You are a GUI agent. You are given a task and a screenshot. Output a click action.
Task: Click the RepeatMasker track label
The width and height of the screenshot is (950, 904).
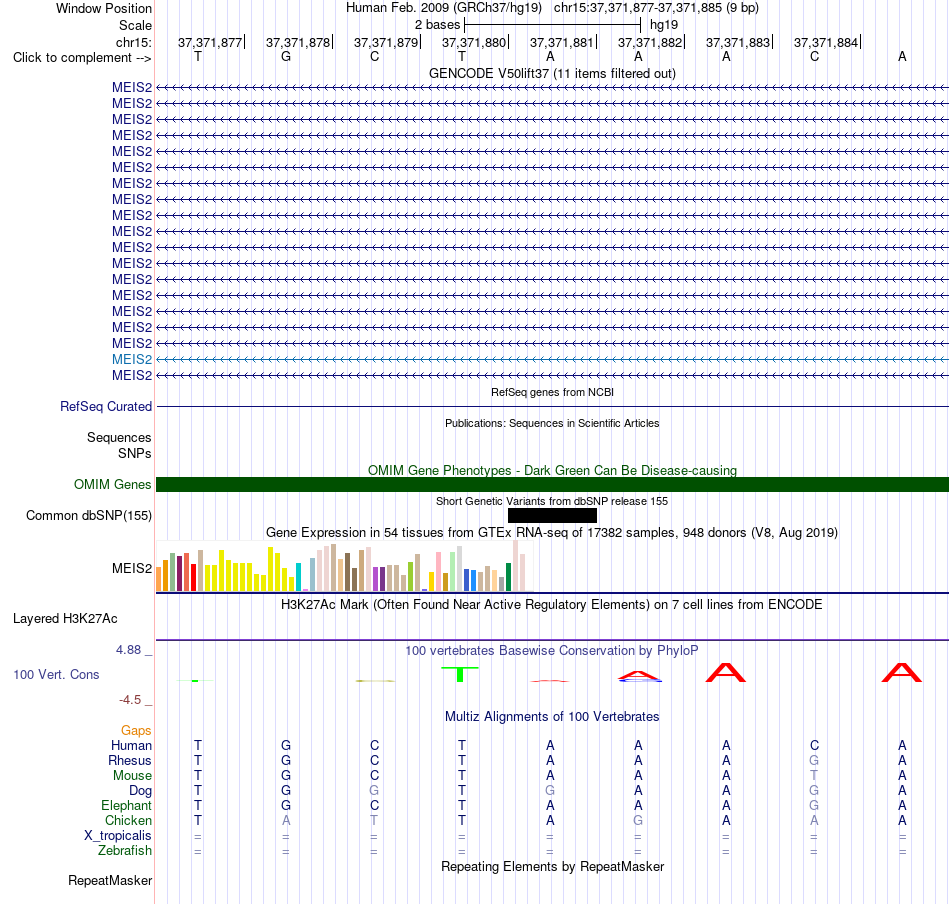tap(110, 880)
